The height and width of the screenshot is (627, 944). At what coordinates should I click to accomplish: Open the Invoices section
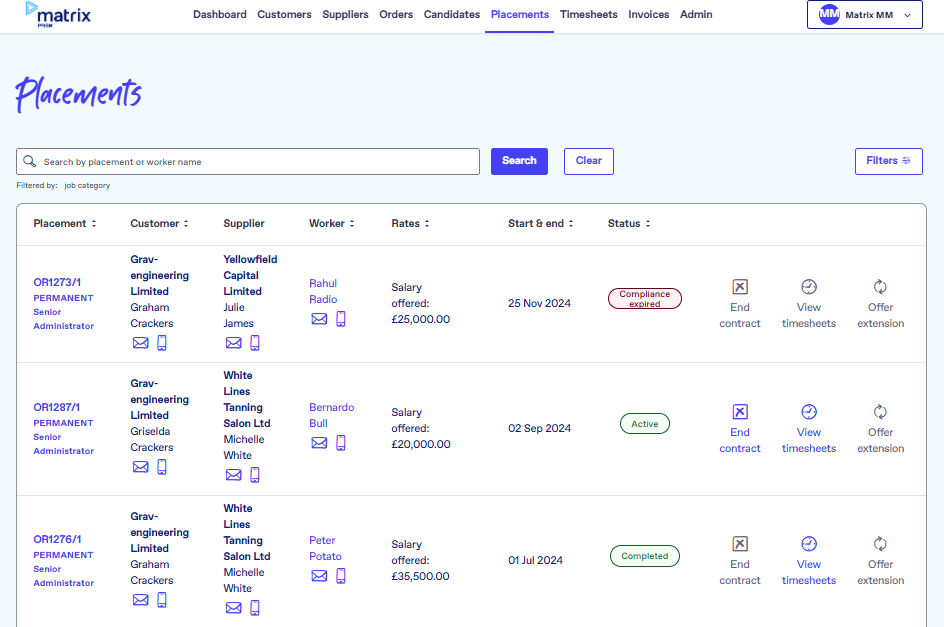(648, 14)
